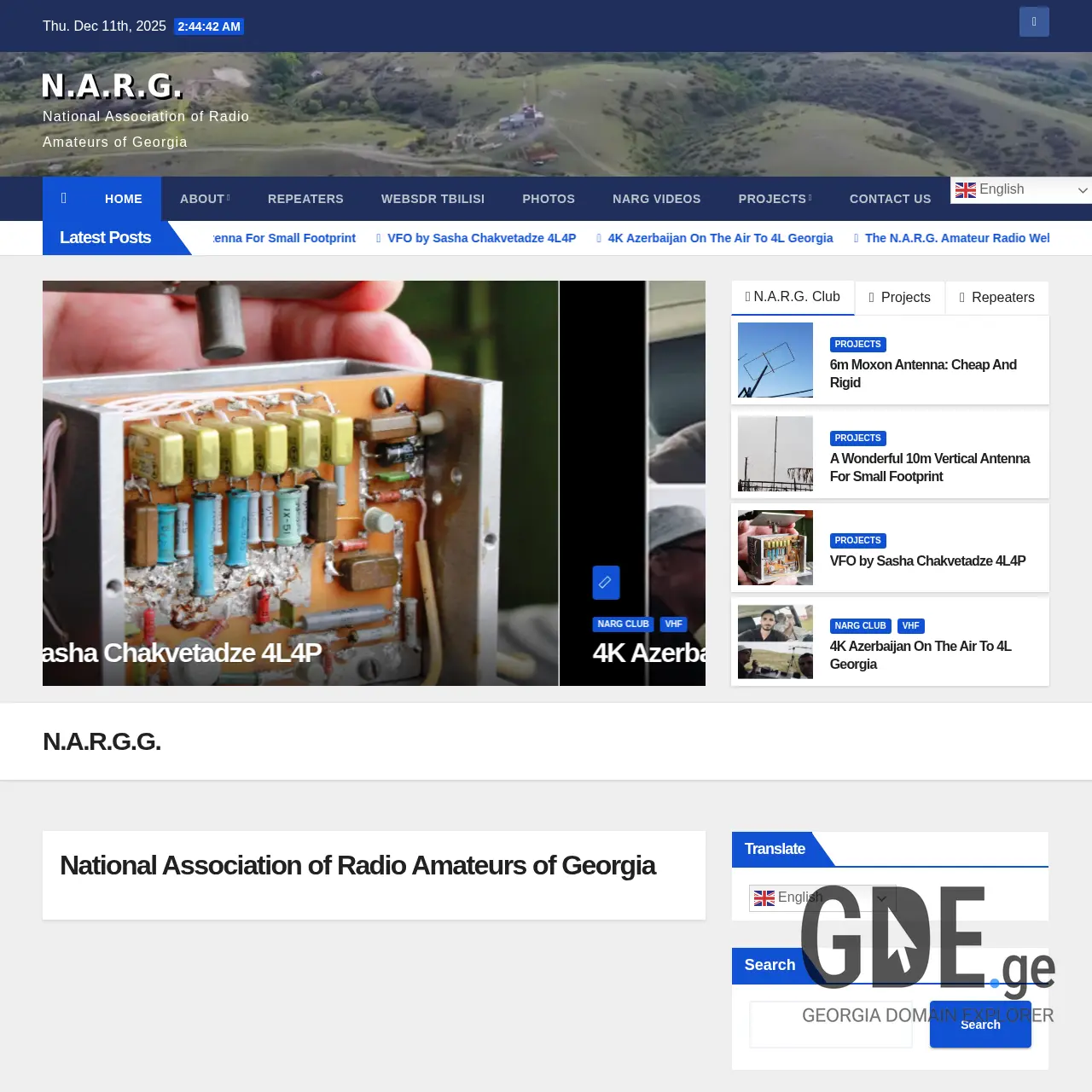Open the social media icon in the header
The width and height of the screenshot is (1092, 1092).
click(x=1034, y=21)
